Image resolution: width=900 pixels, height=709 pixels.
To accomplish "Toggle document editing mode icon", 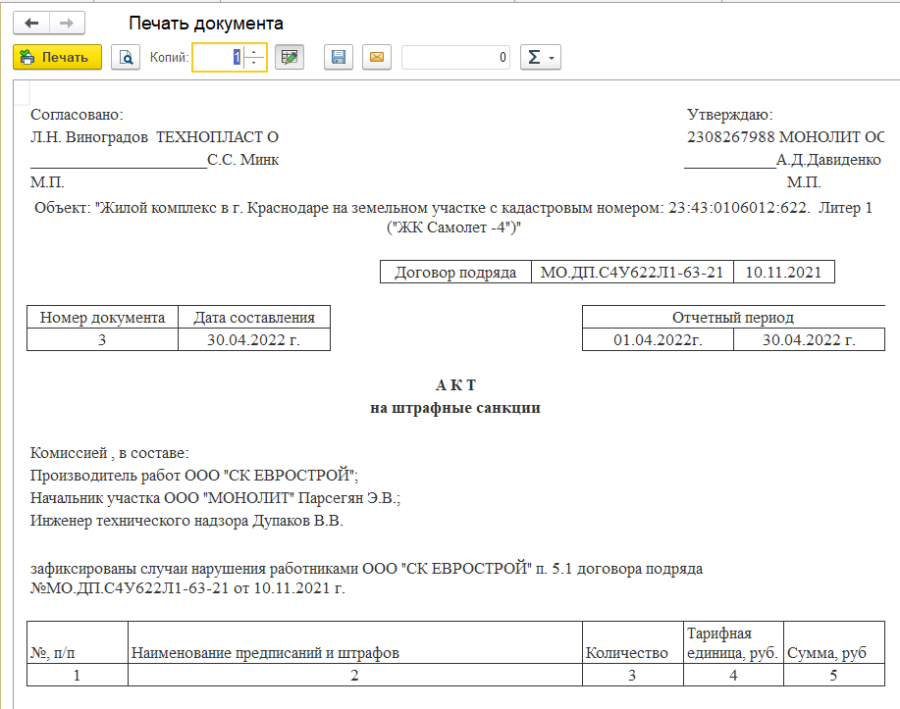I will (290, 58).
